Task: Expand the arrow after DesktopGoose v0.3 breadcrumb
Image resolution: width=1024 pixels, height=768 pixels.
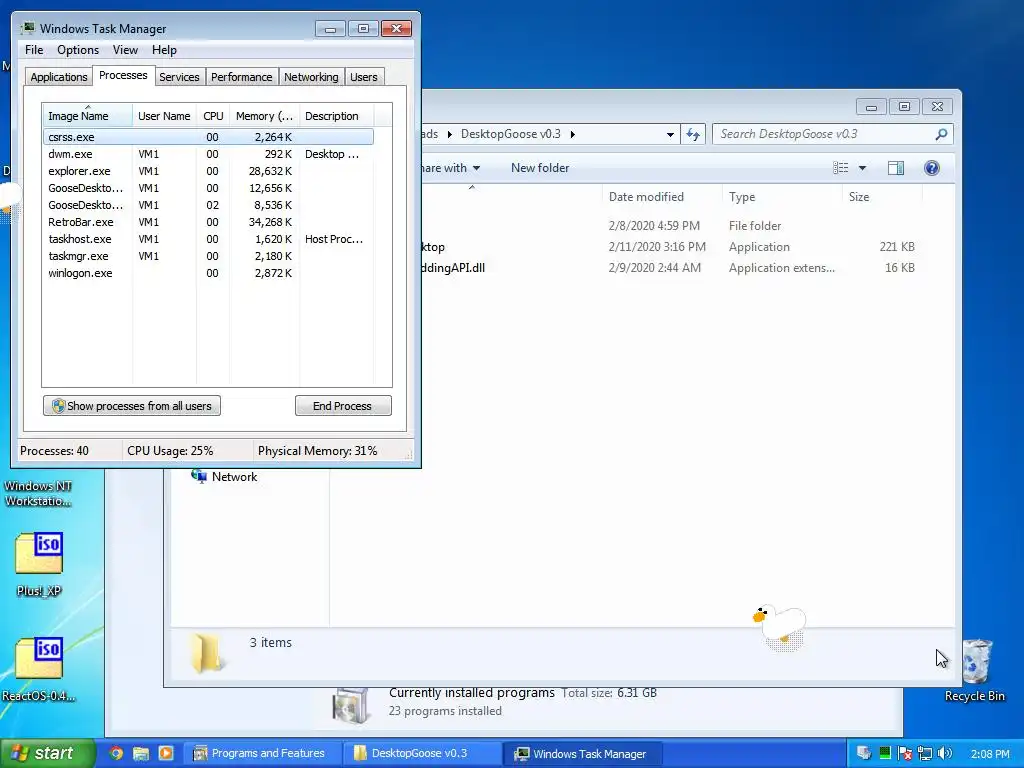Action: 573,134
